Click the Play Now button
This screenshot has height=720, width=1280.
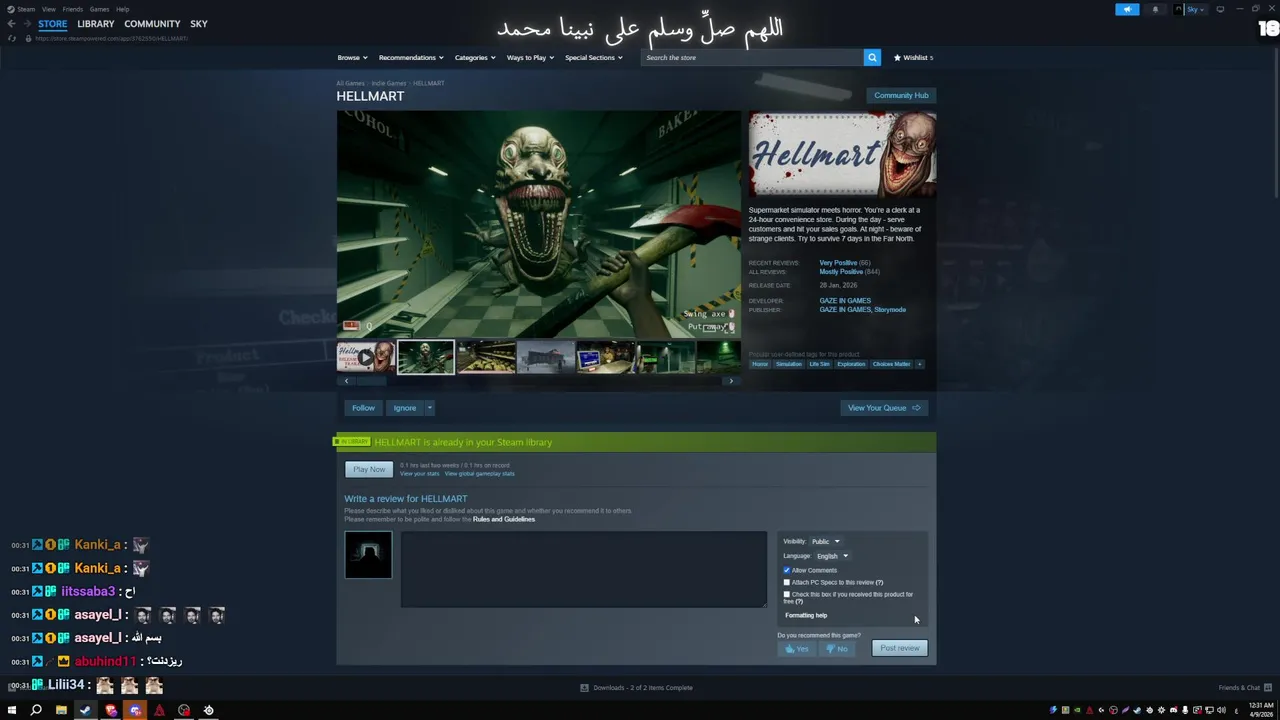click(x=369, y=470)
